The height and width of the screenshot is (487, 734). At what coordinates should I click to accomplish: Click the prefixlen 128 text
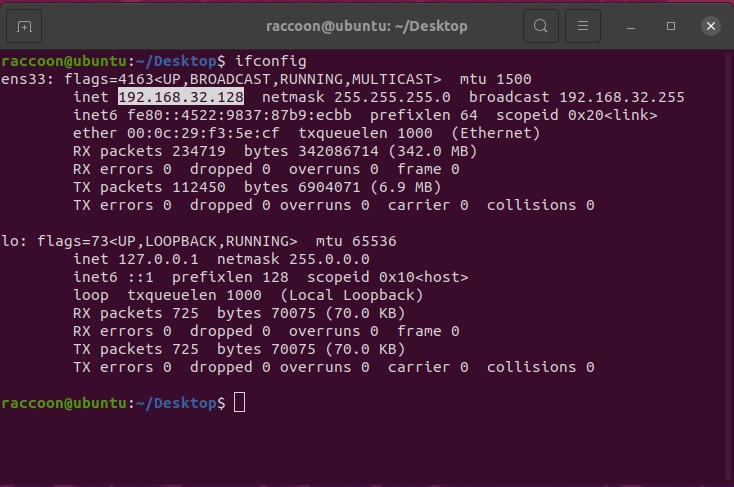click(230, 277)
